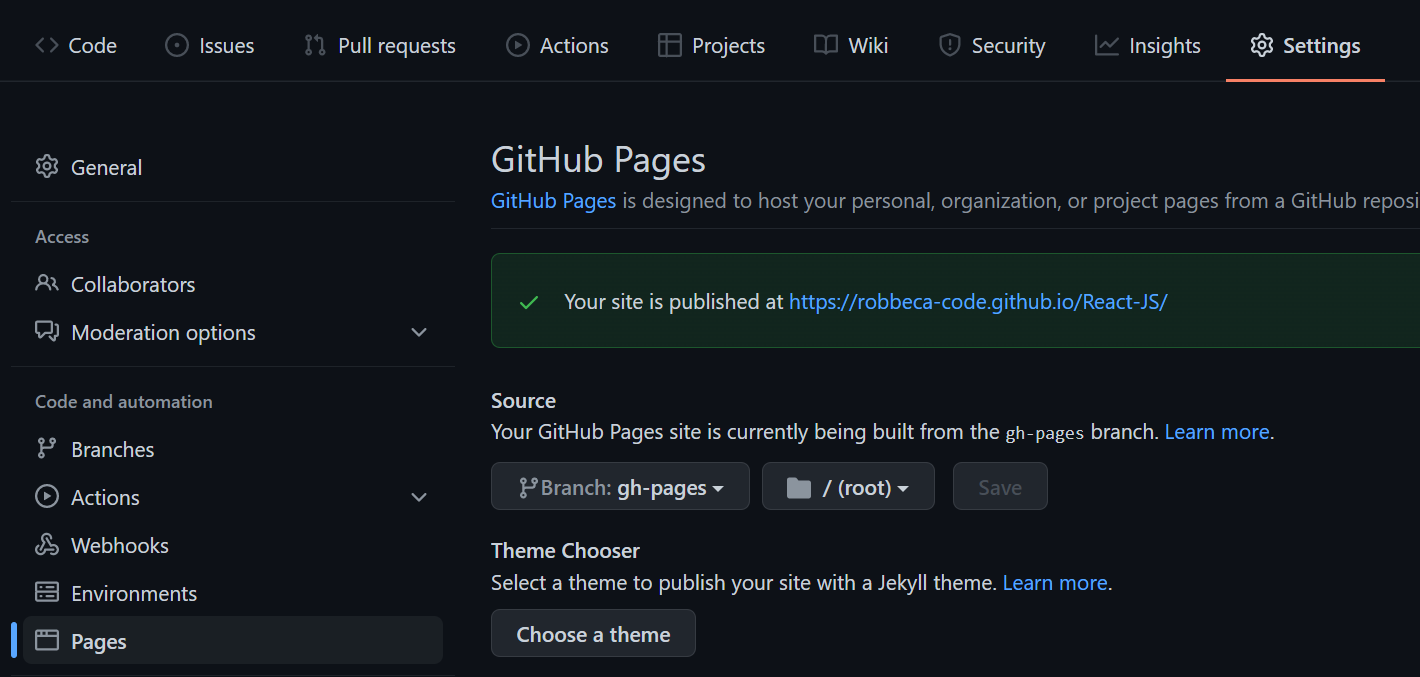Click the Source section heading

523,400
